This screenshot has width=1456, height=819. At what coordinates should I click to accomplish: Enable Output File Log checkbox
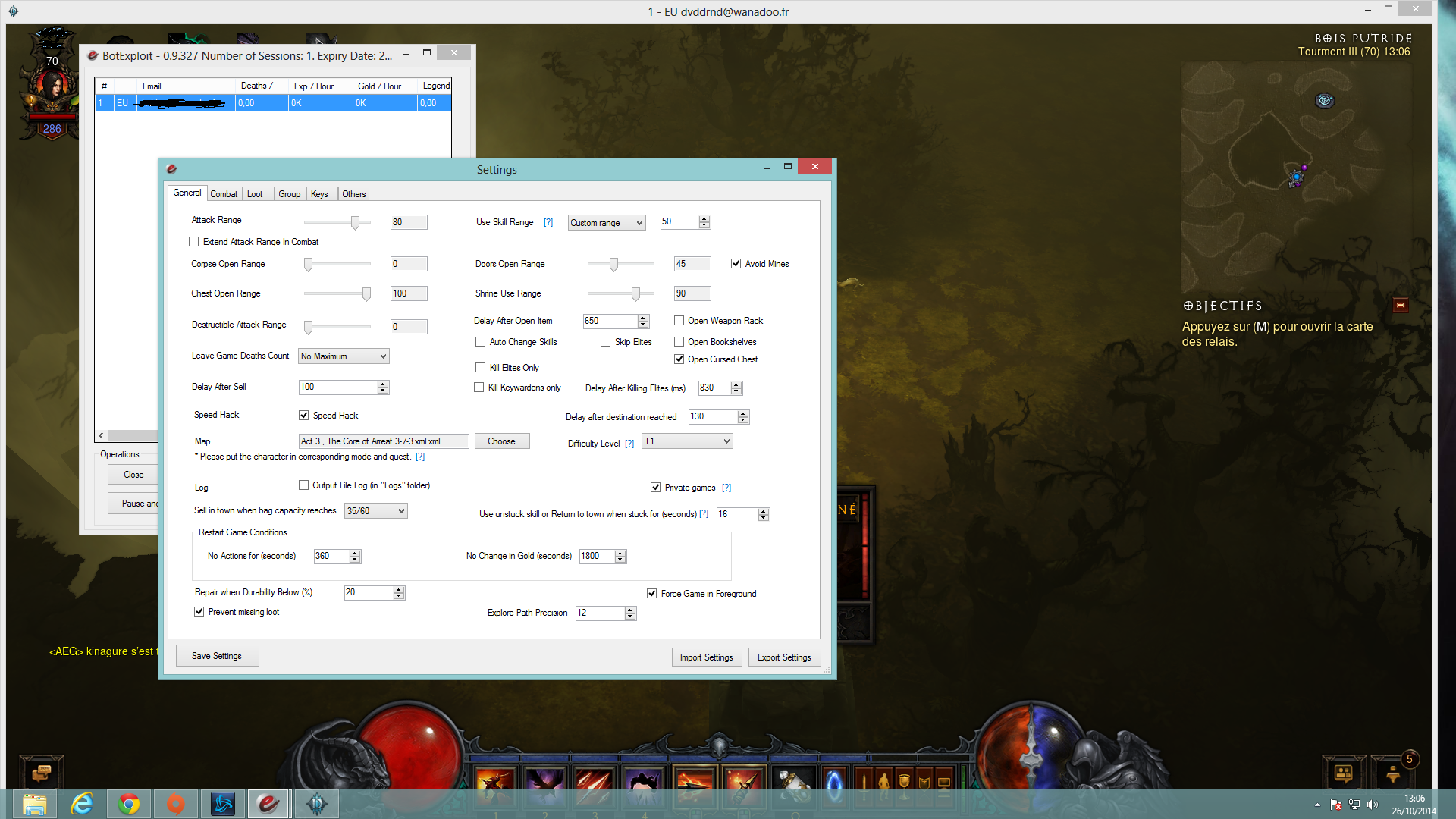tap(303, 485)
